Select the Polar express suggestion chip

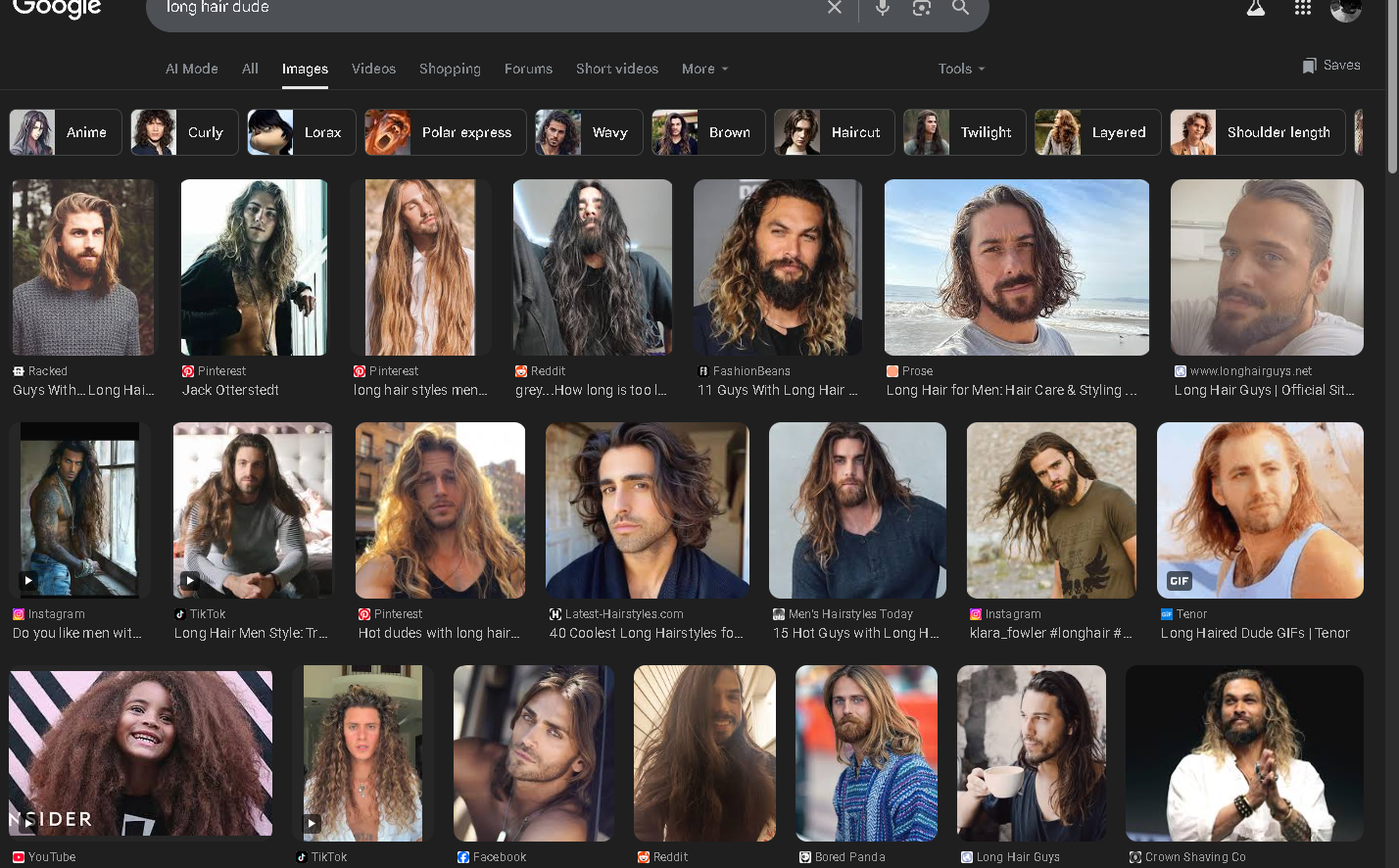[x=446, y=132]
